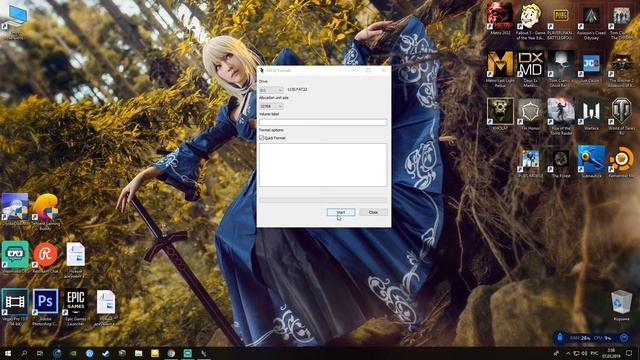Open Windows Start menu

pos(7,353)
